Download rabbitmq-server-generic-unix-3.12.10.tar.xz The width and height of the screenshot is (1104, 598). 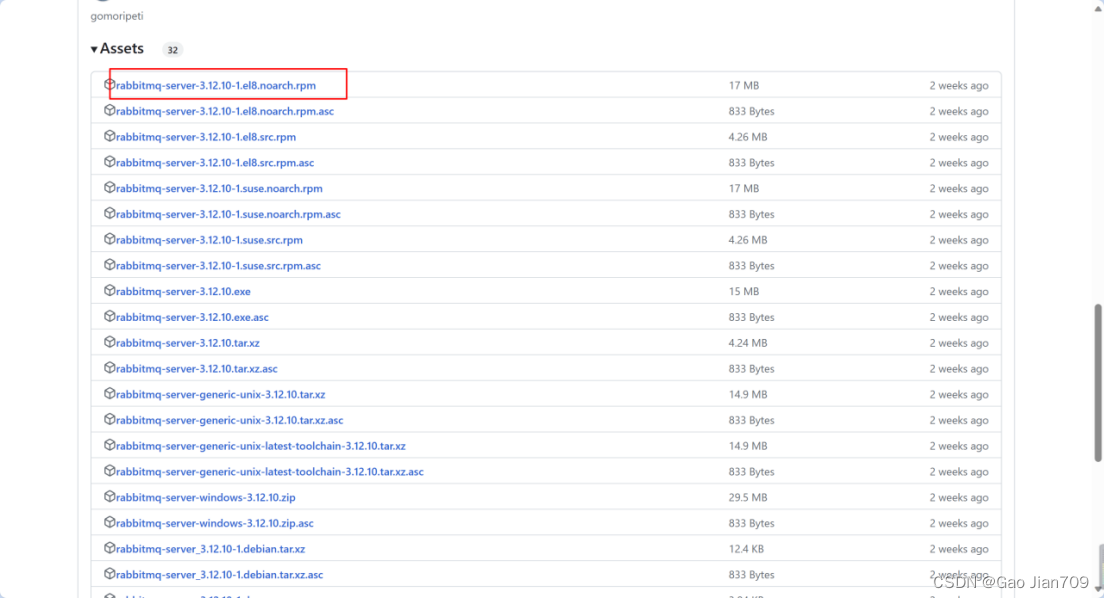[x=220, y=394]
